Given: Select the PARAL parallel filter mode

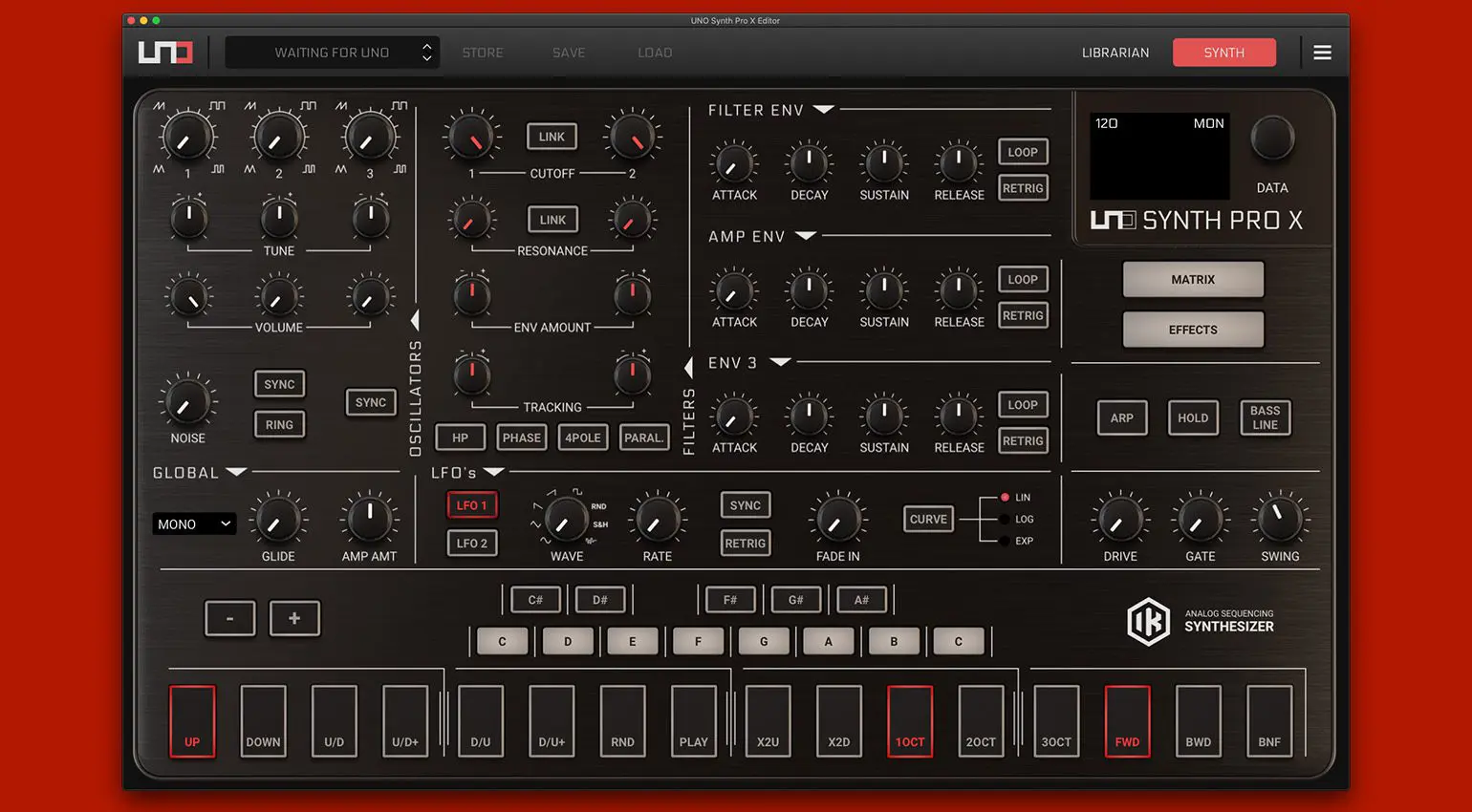Looking at the screenshot, I should pos(644,437).
